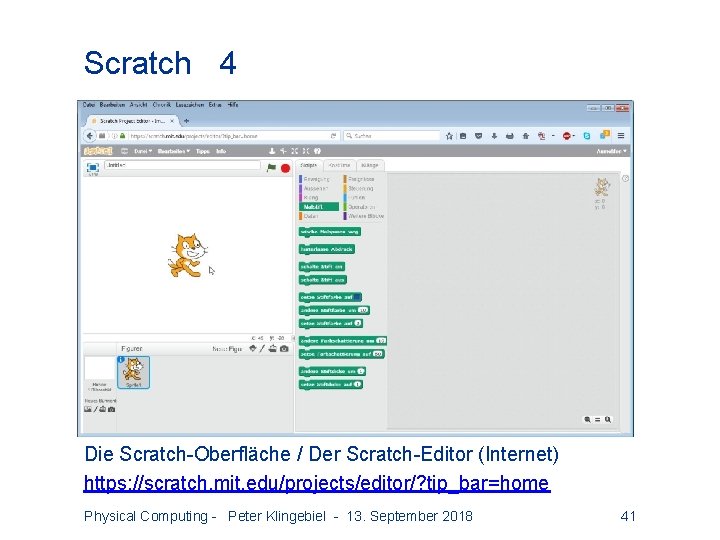Select the grow sprite tool in the Scratch toolbar
The height and width of the screenshot is (540, 720).
pos(295,151)
